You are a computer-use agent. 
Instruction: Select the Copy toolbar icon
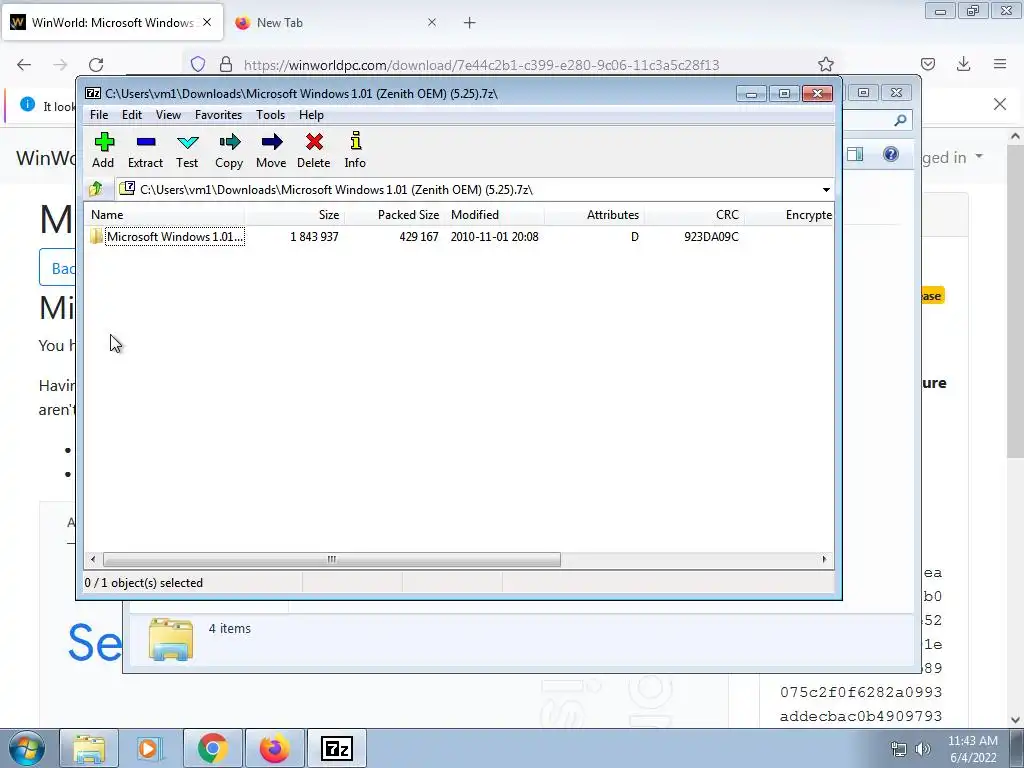pos(229,150)
